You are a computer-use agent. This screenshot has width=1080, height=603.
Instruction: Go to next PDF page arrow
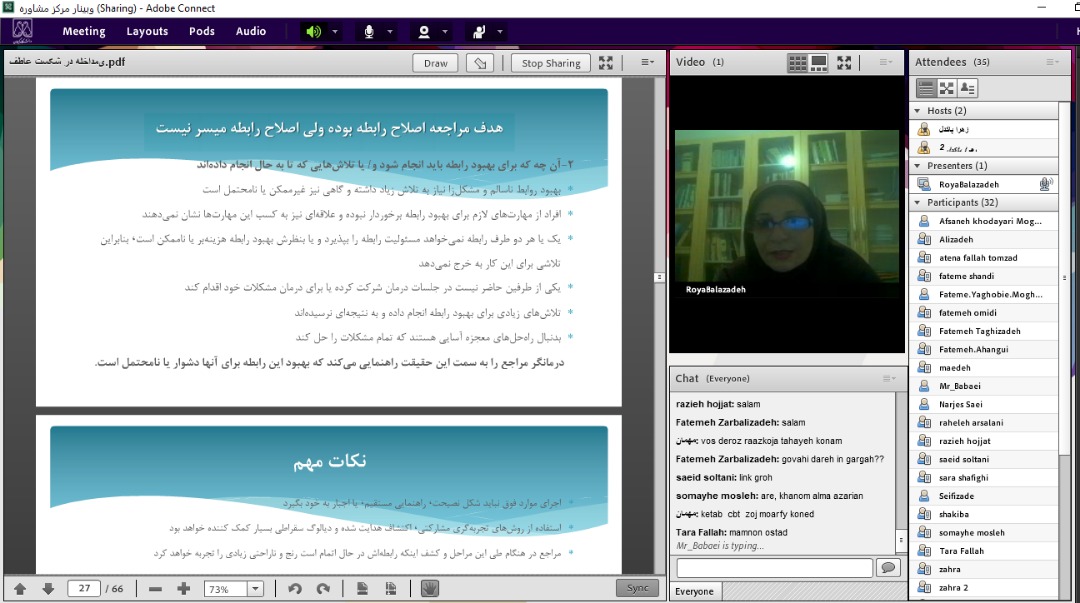click(x=48, y=589)
